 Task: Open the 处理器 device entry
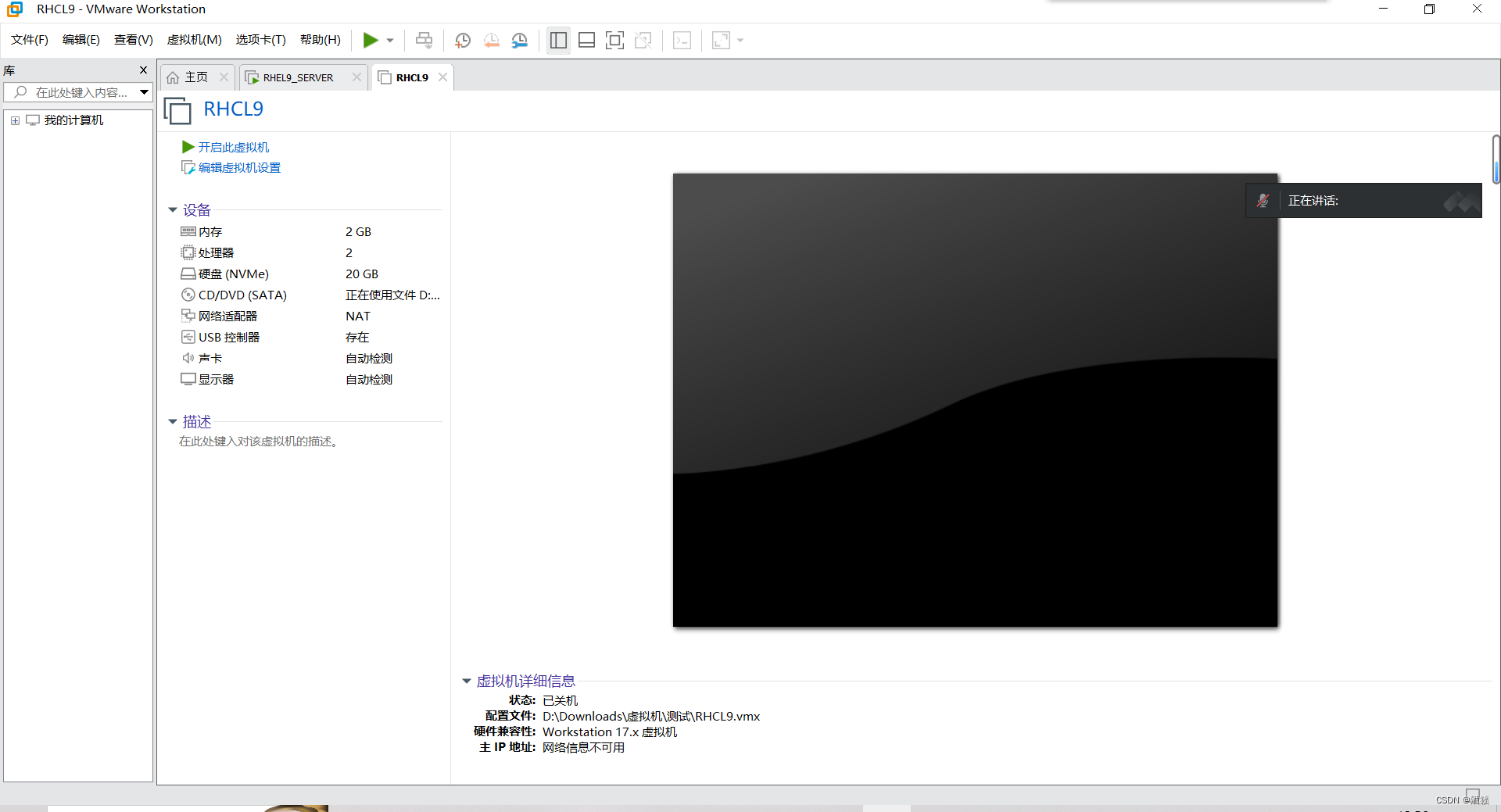point(216,253)
